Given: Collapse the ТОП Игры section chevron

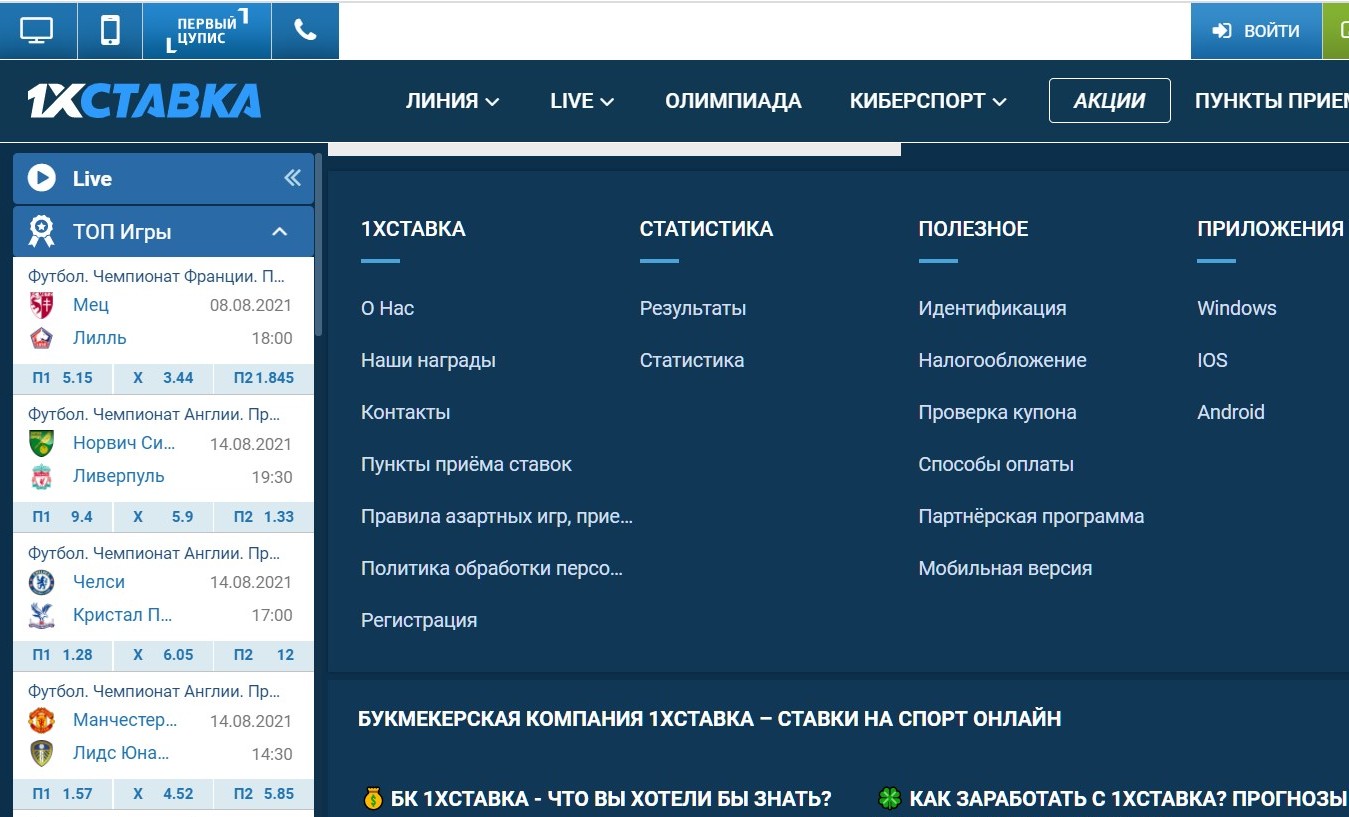Looking at the screenshot, I should tap(280, 232).
